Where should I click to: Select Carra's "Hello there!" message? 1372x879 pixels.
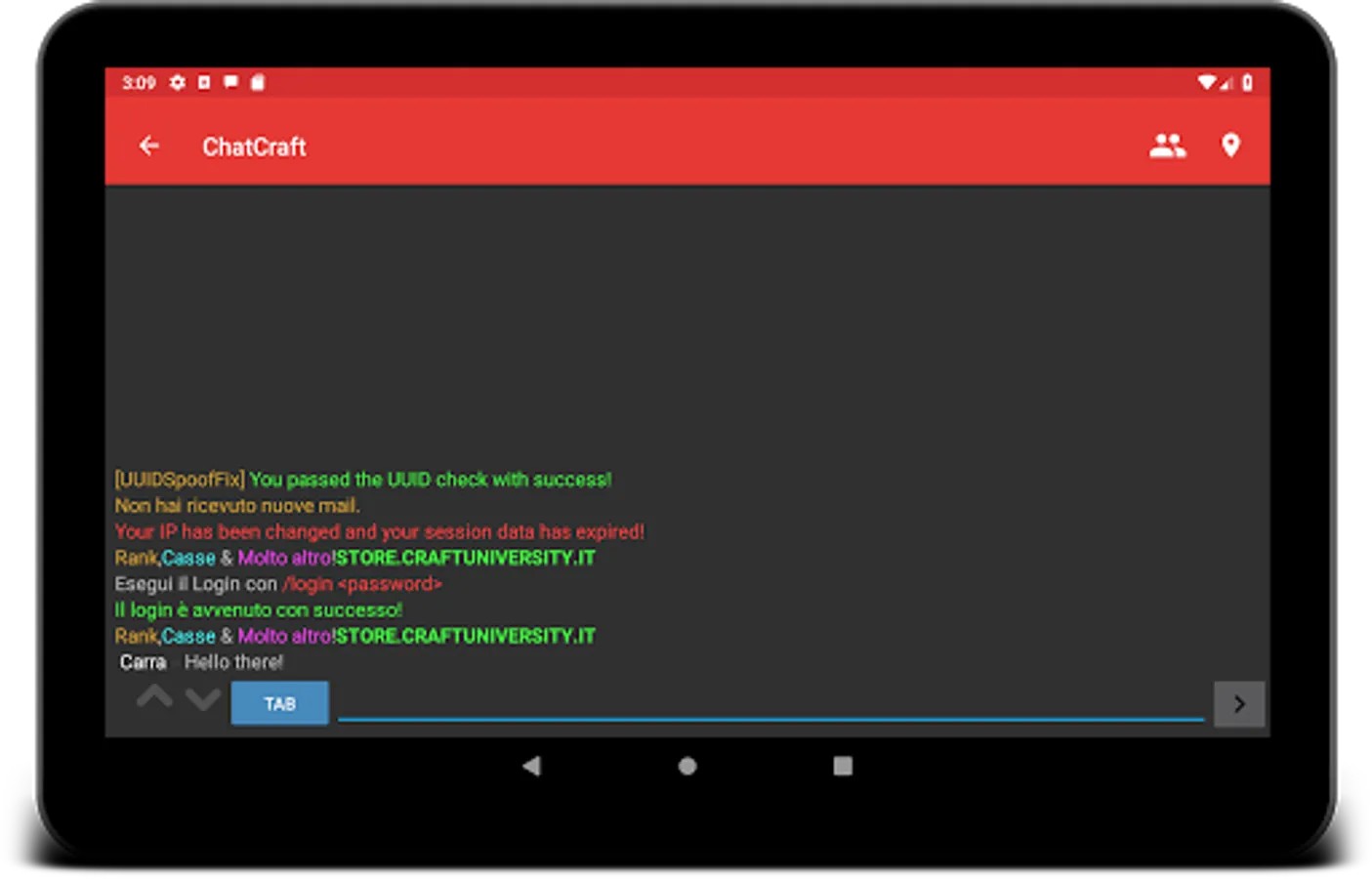coord(201,662)
